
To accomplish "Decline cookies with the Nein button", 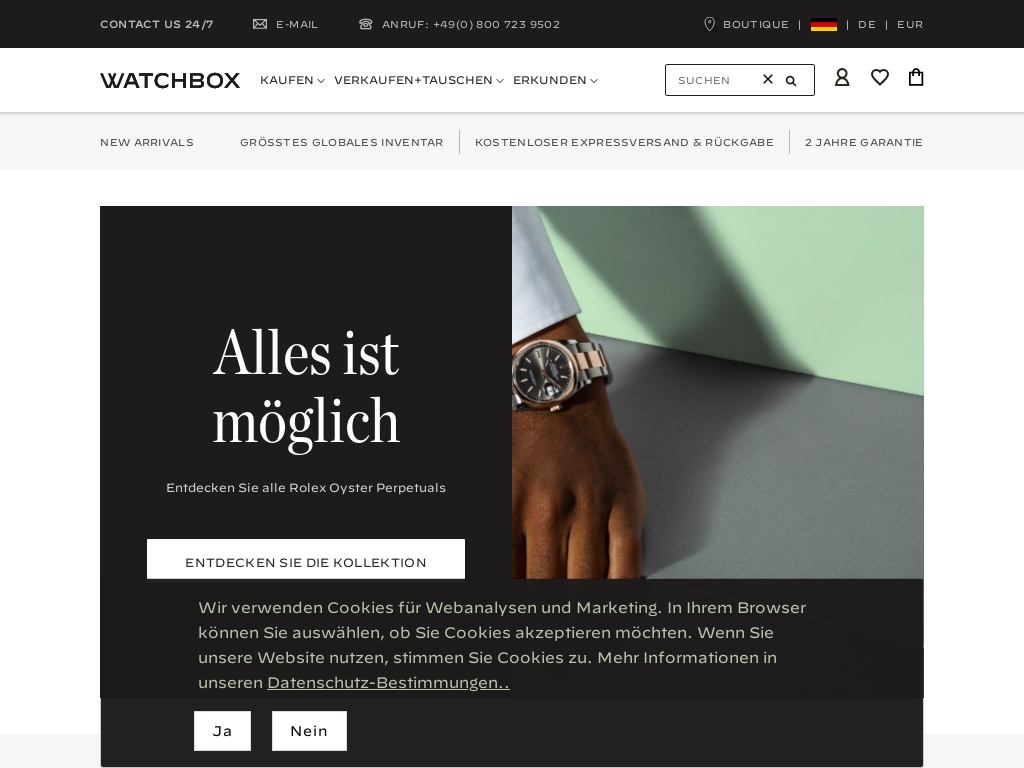I will click(309, 731).
